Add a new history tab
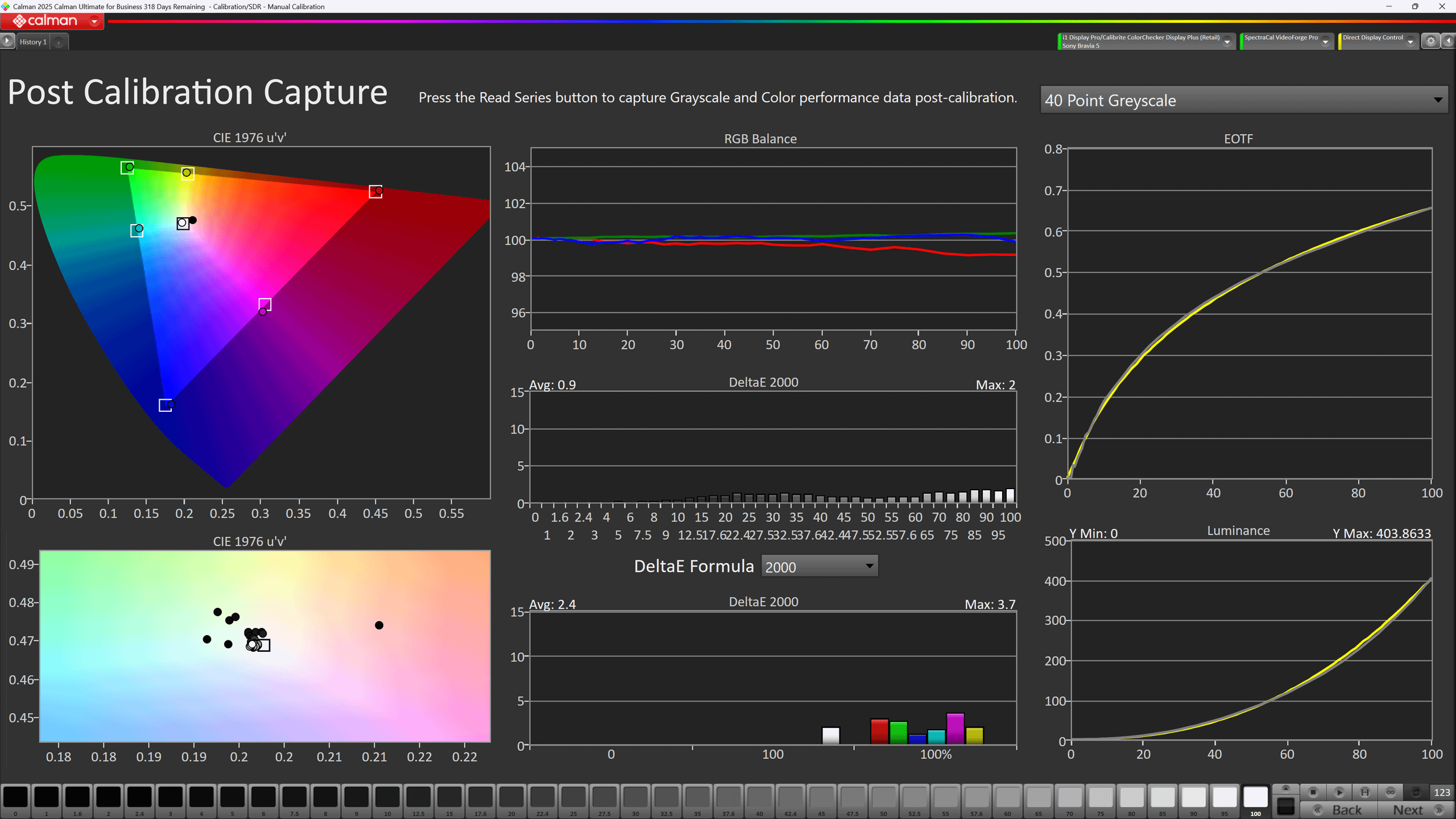The height and width of the screenshot is (819, 1456). (59, 42)
